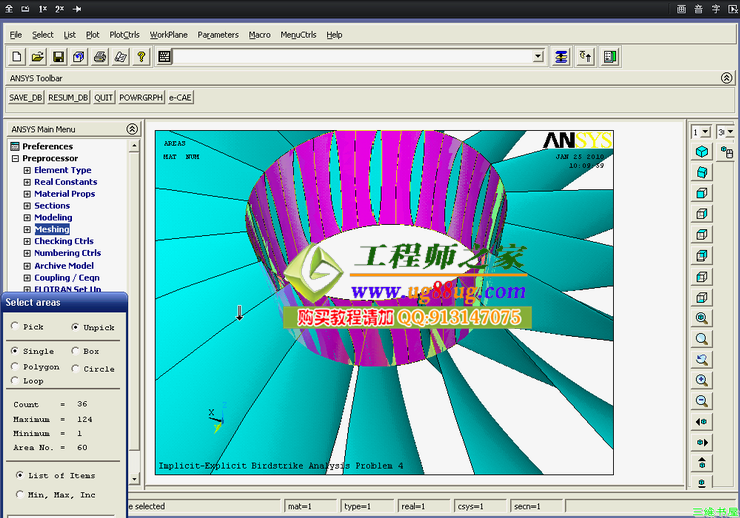The image size is (740, 518).
Task: Select the oblique view icon
Action: [702, 172]
